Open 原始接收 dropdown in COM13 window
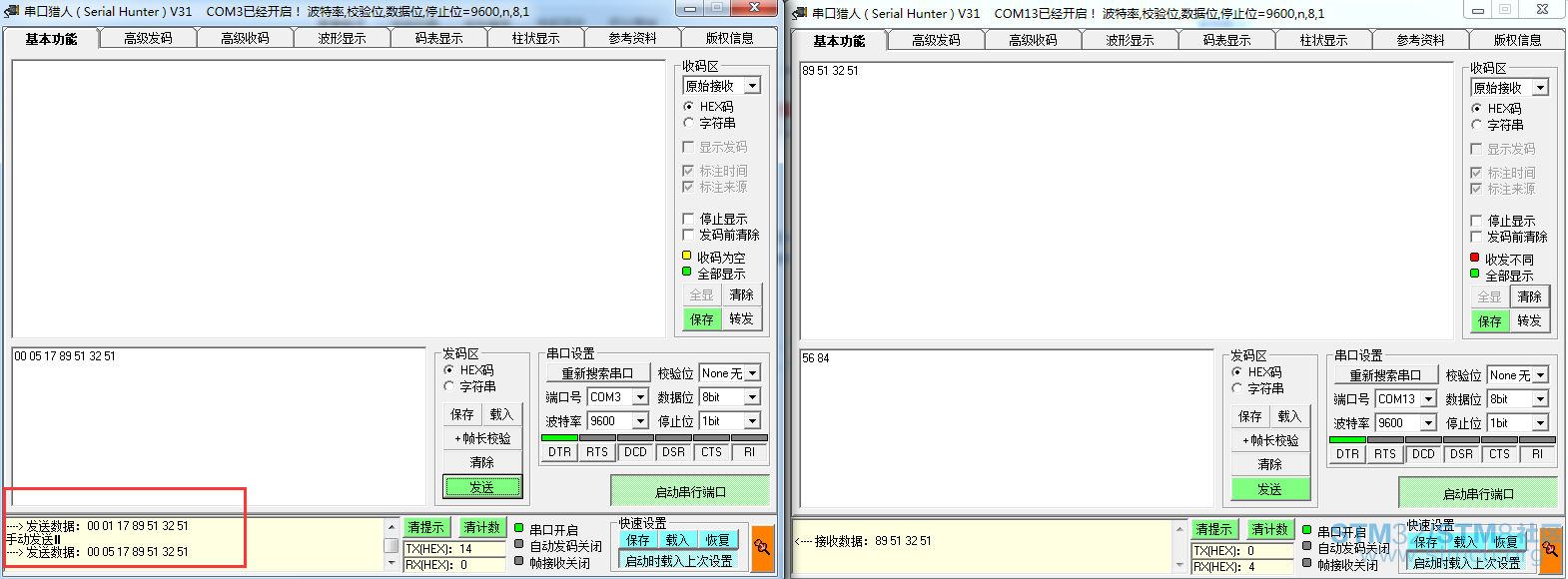 [1540, 88]
